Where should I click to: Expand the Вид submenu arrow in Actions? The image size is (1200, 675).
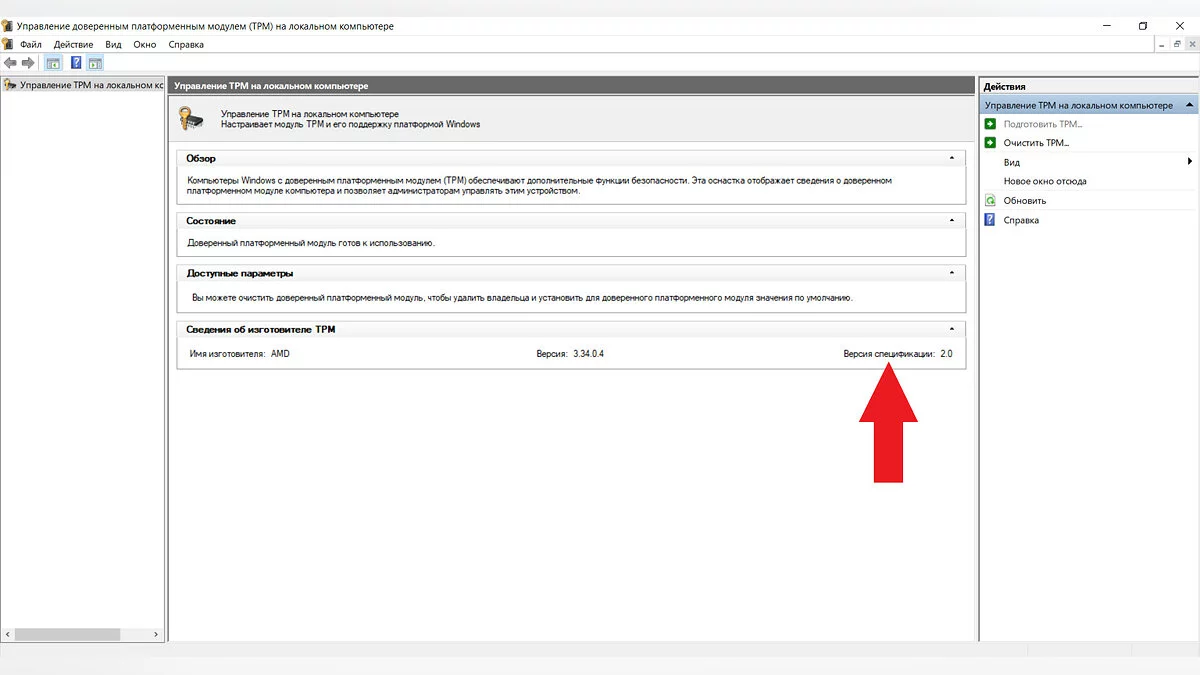[x=1190, y=162]
